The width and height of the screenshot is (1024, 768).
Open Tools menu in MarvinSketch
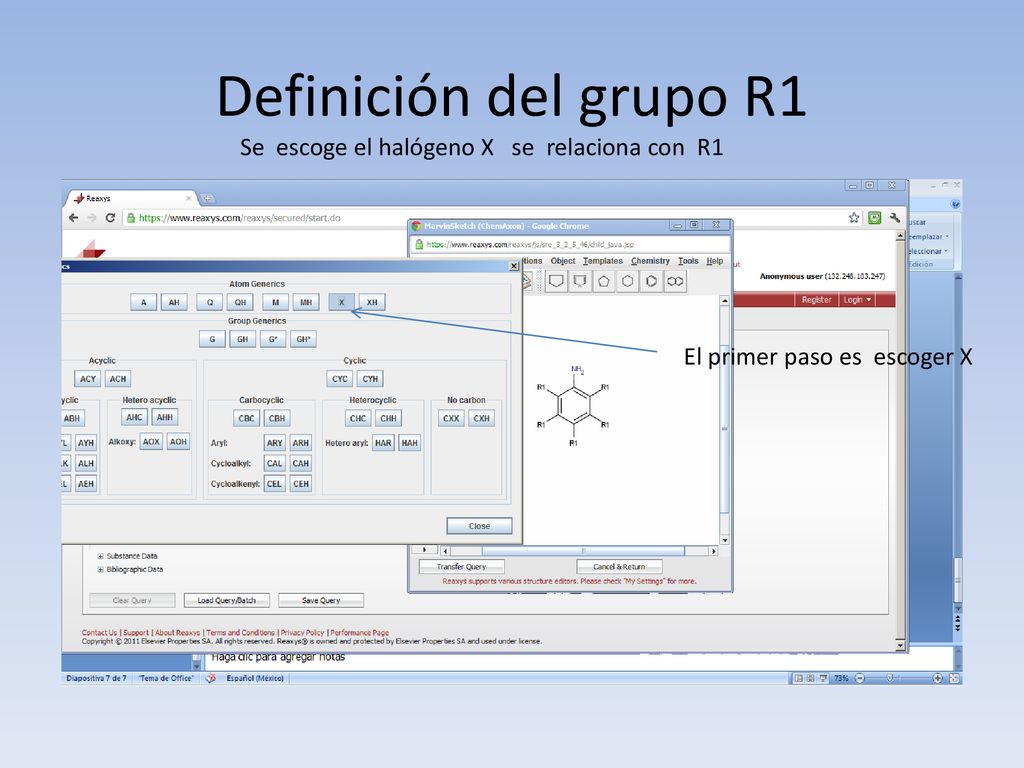click(688, 261)
